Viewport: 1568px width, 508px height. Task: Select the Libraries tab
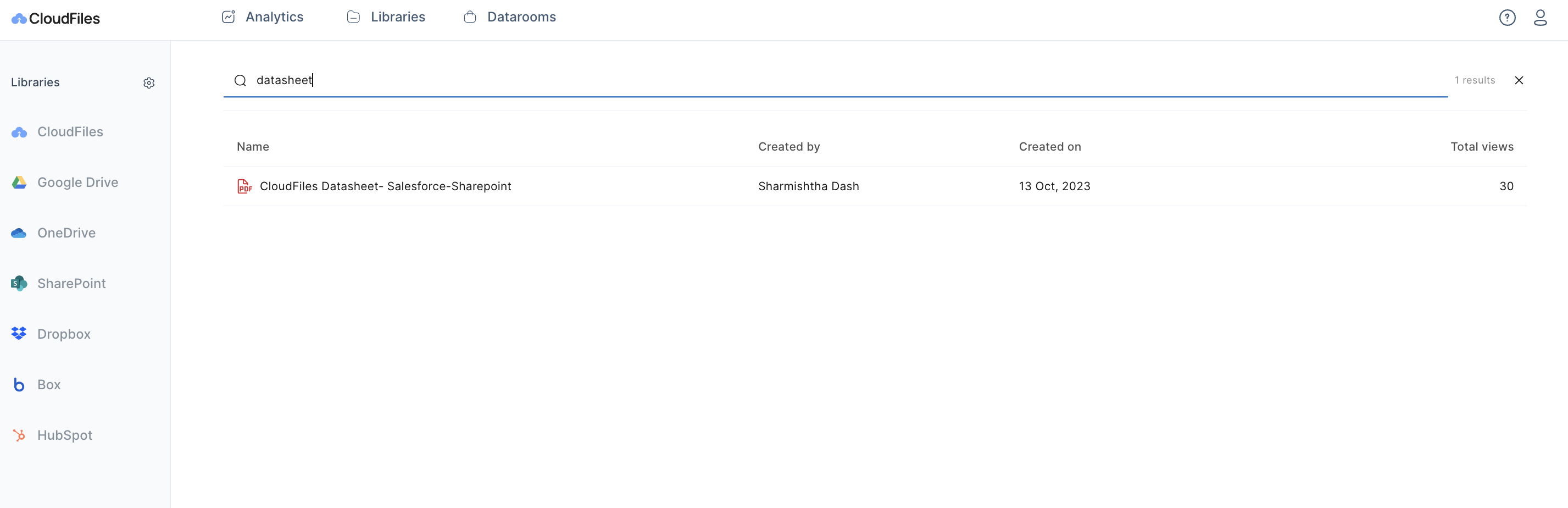pos(397,17)
